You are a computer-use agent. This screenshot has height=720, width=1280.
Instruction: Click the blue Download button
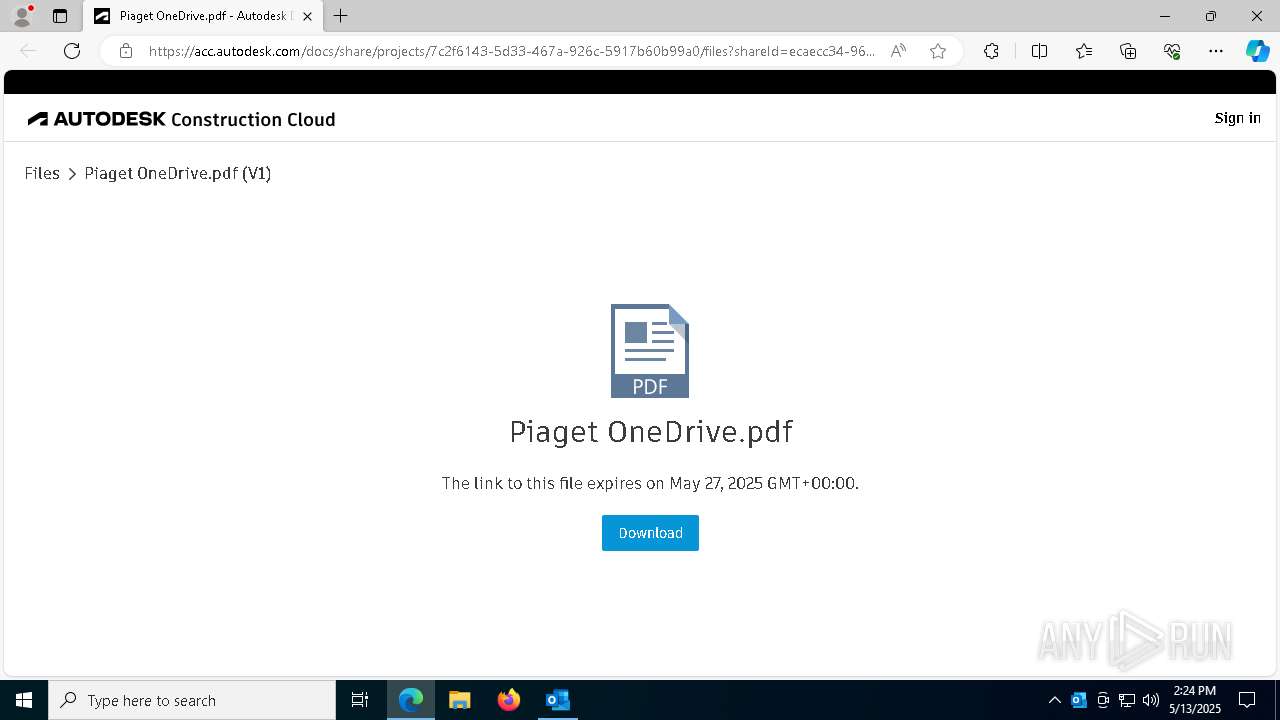pos(650,533)
